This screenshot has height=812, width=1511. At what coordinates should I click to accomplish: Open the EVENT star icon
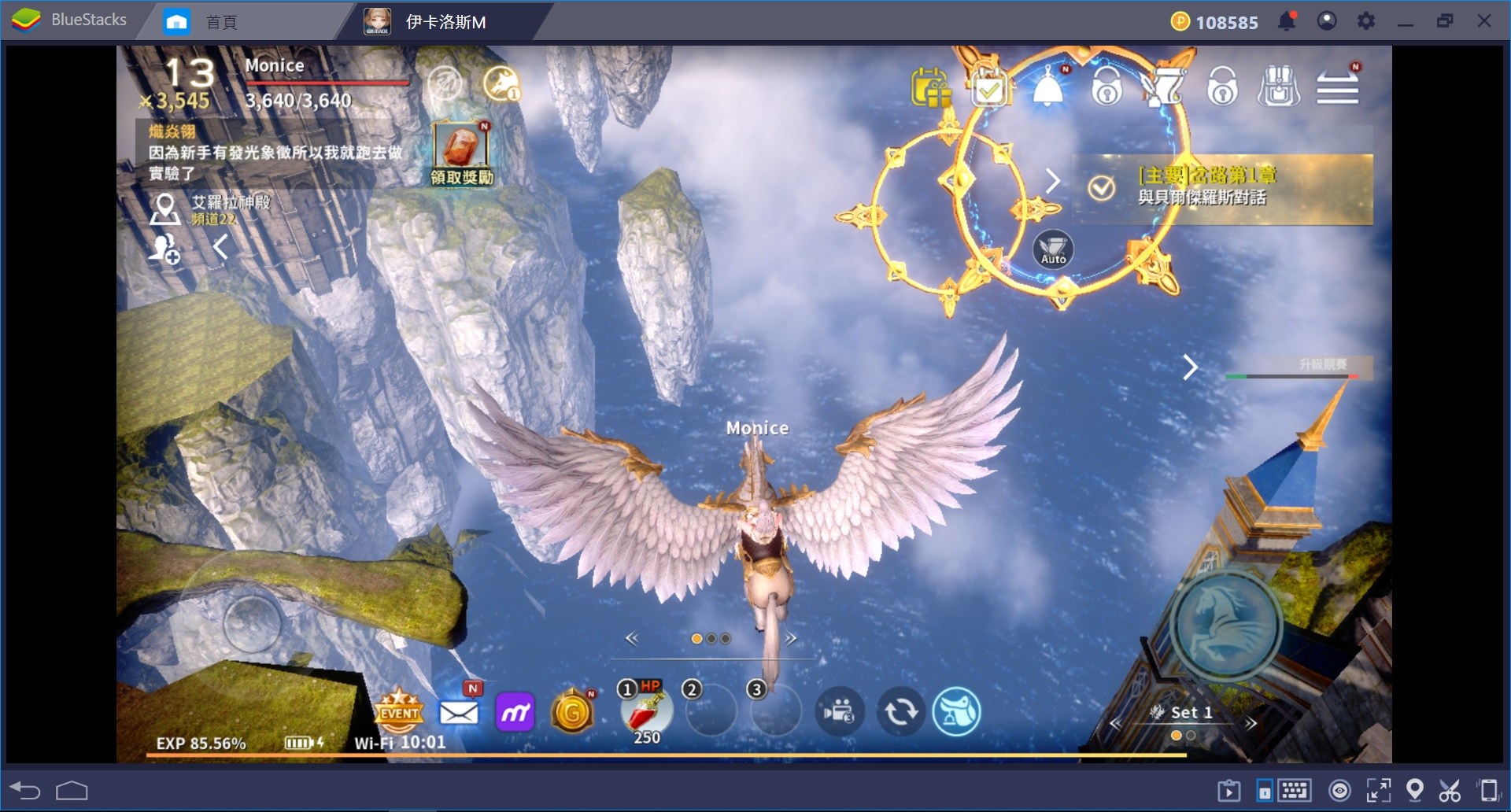[399, 710]
